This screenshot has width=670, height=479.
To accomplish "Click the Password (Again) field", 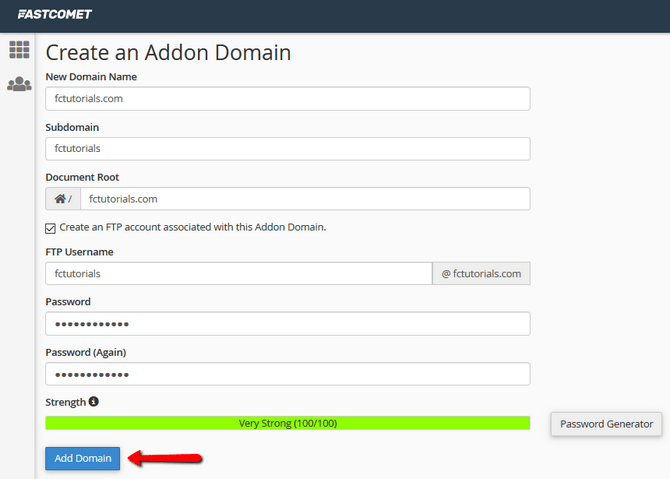I will (287, 374).
